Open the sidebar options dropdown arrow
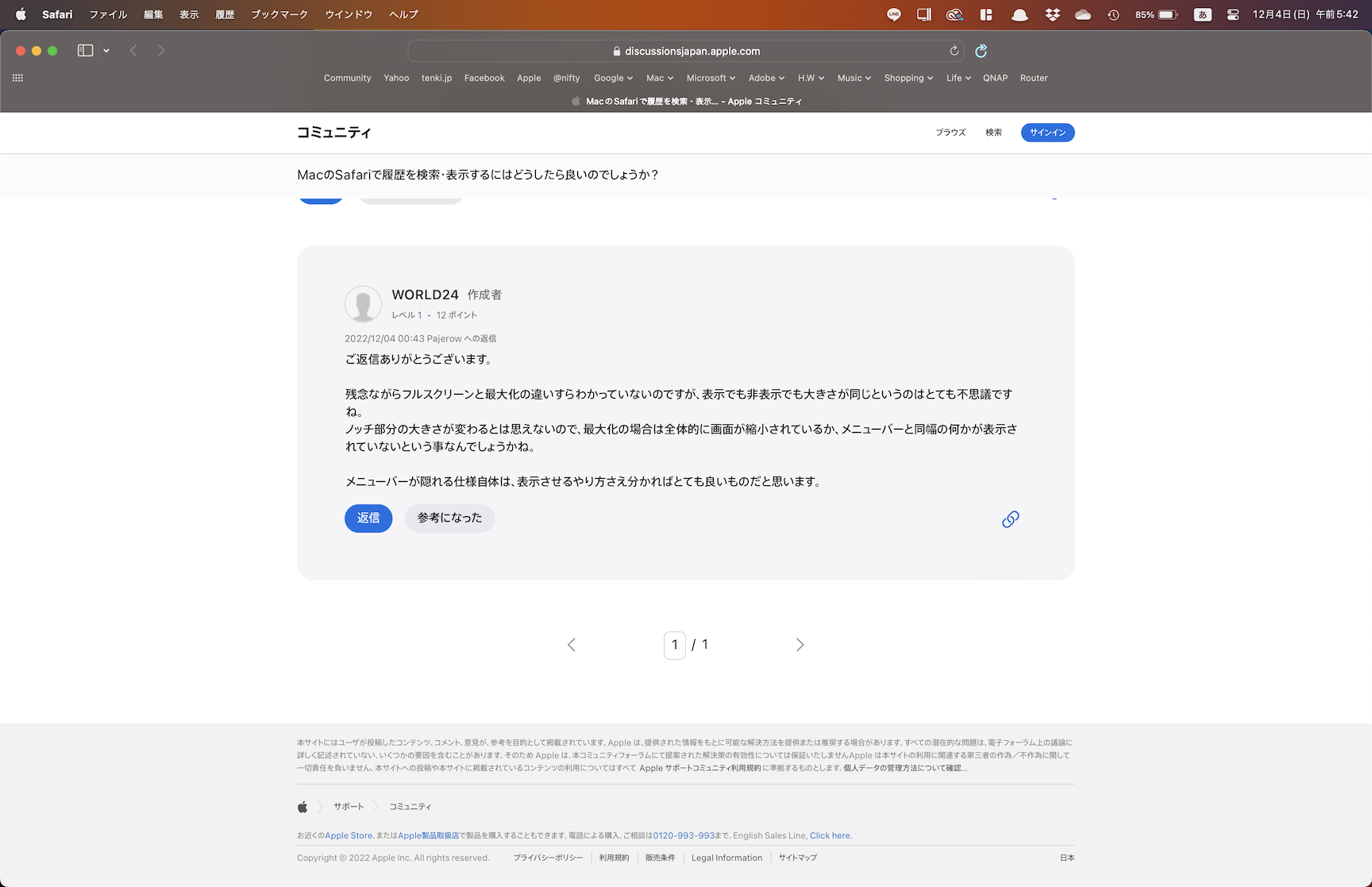The image size is (1372, 887). (x=106, y=51)
